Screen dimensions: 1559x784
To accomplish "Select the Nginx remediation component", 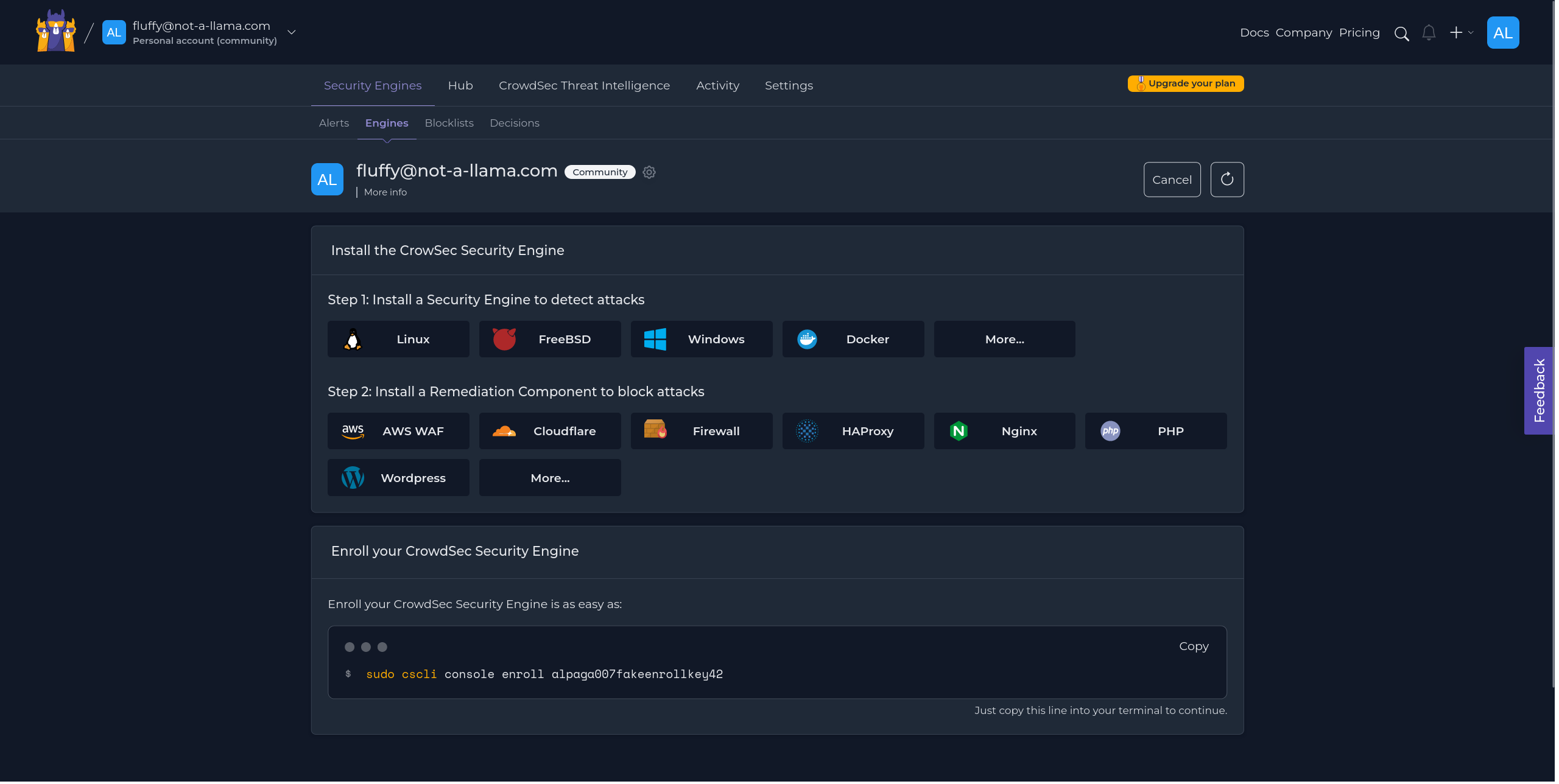I will (1004, 430).
